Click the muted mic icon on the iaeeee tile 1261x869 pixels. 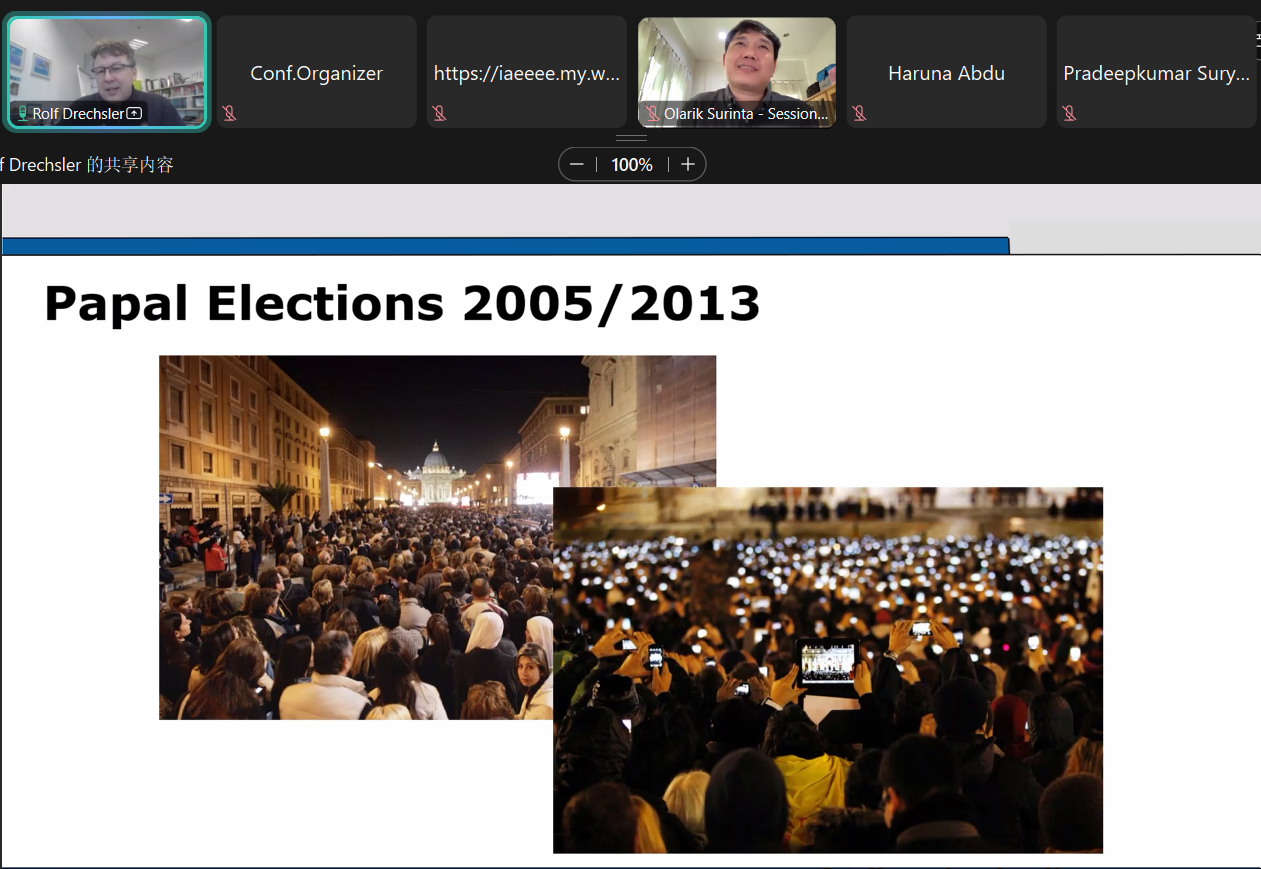(440, 113)
